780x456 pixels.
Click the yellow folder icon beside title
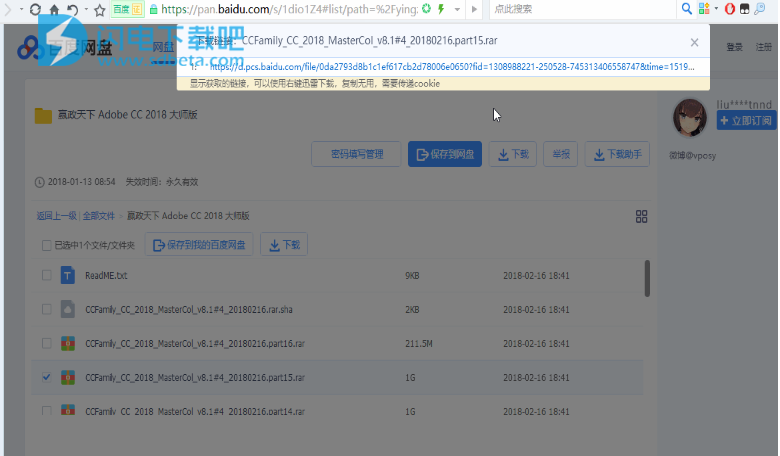point(43,115)
